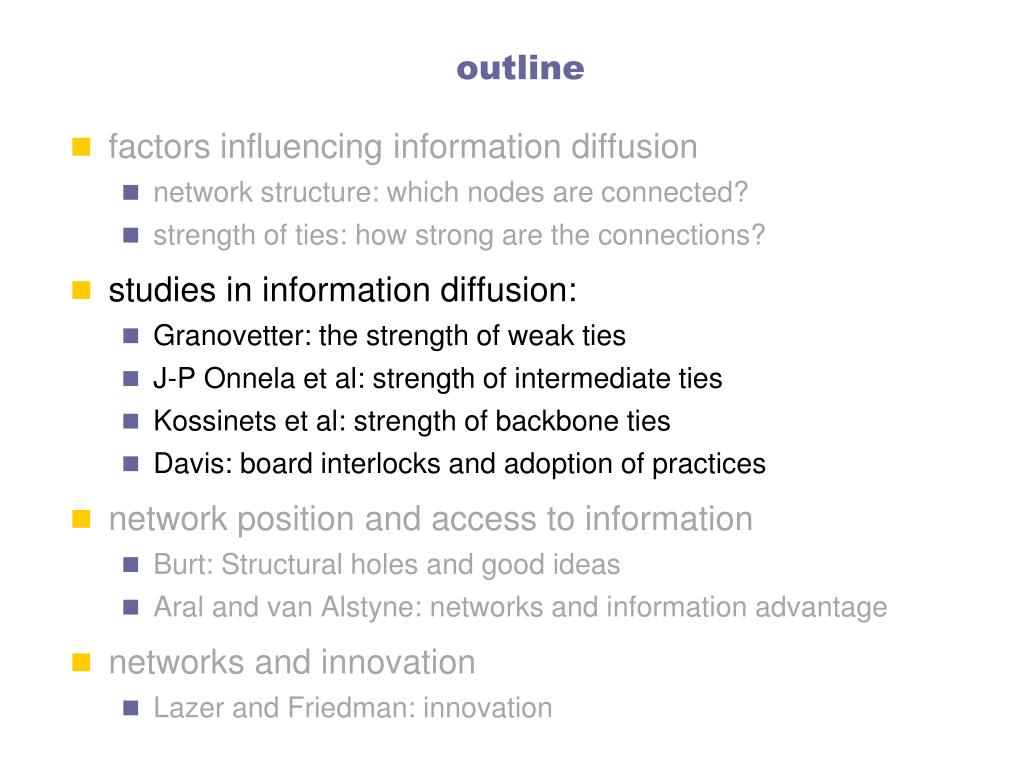Click the yellow bullet beside networks and innovation
This screenshot has width=1024, height=768.
[81, 662]
